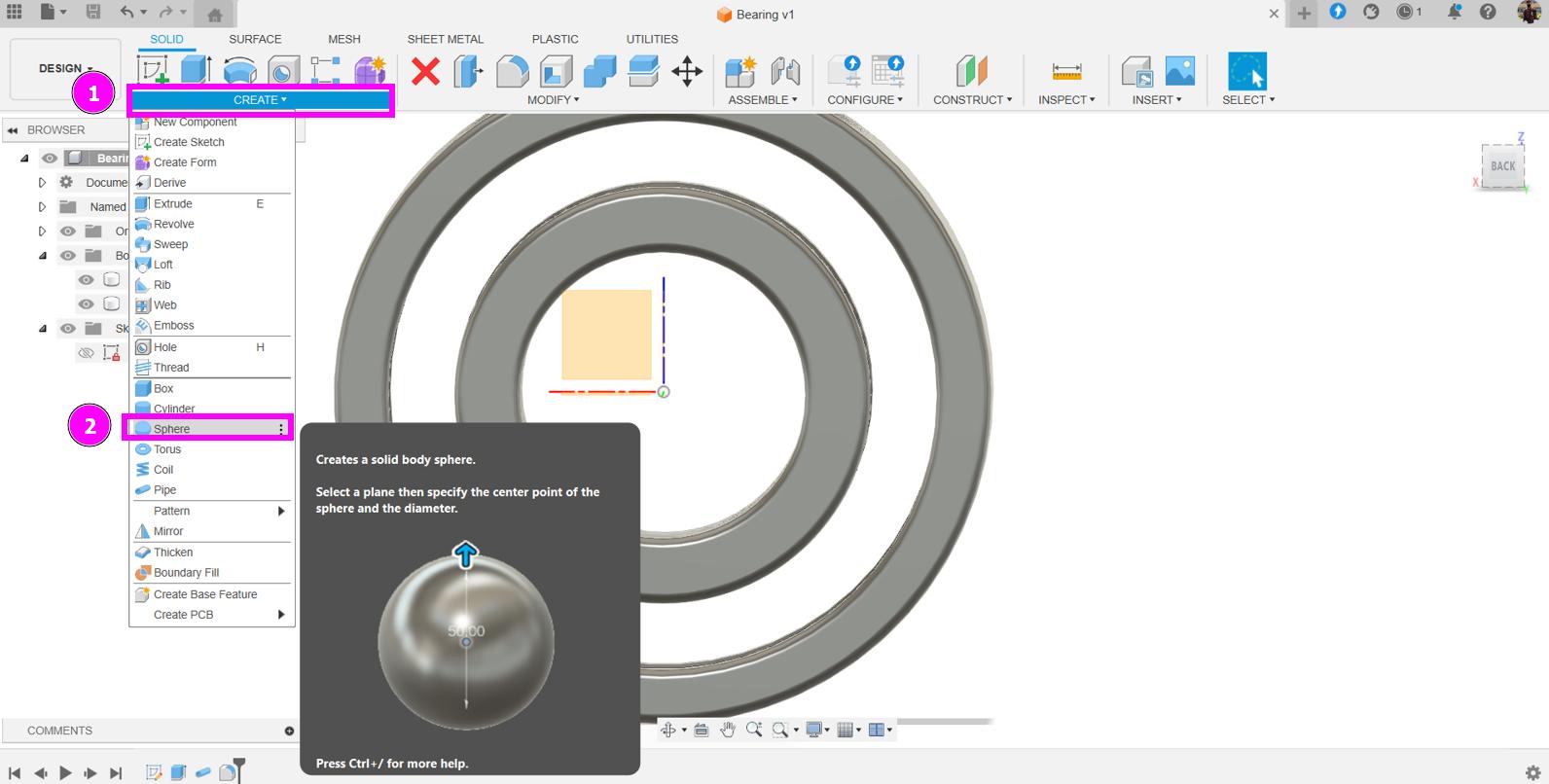
Task: Open the notifications bell
Action: [1455, 13]
